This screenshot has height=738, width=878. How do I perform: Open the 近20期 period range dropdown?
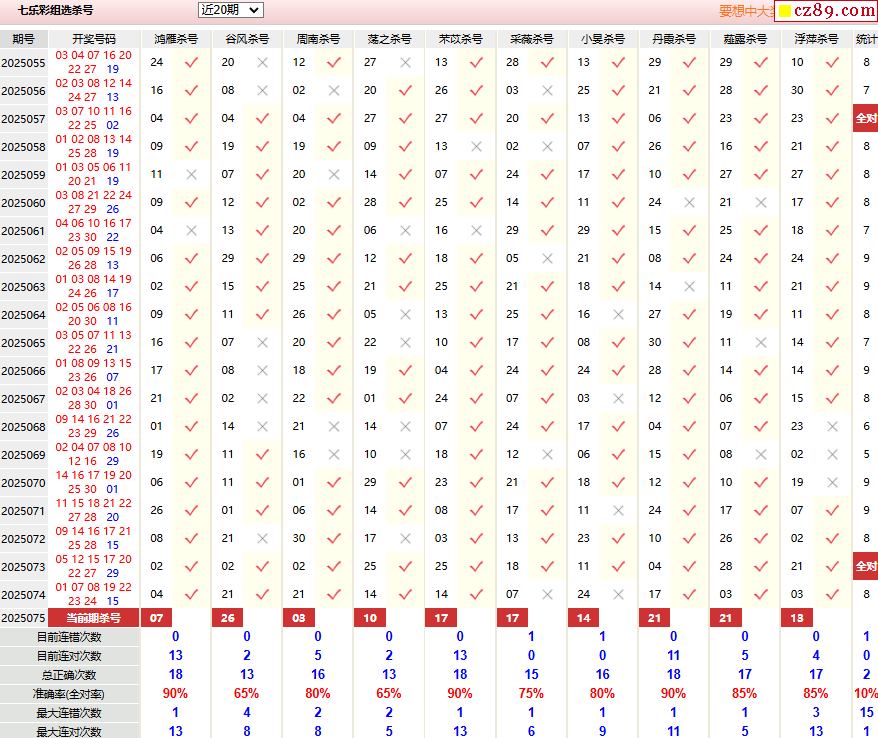click(230, 10)
